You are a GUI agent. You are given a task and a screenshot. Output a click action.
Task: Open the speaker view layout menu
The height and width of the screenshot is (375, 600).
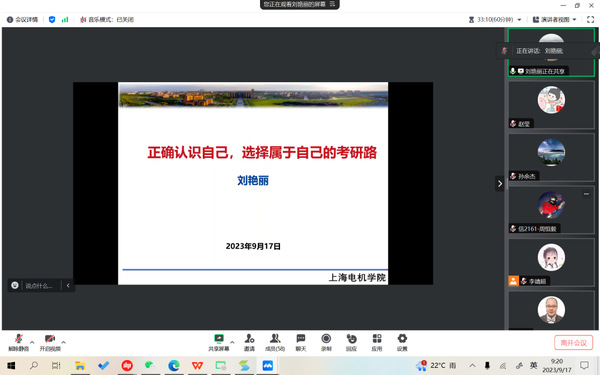pyautogui.click(x=554, y=20)
